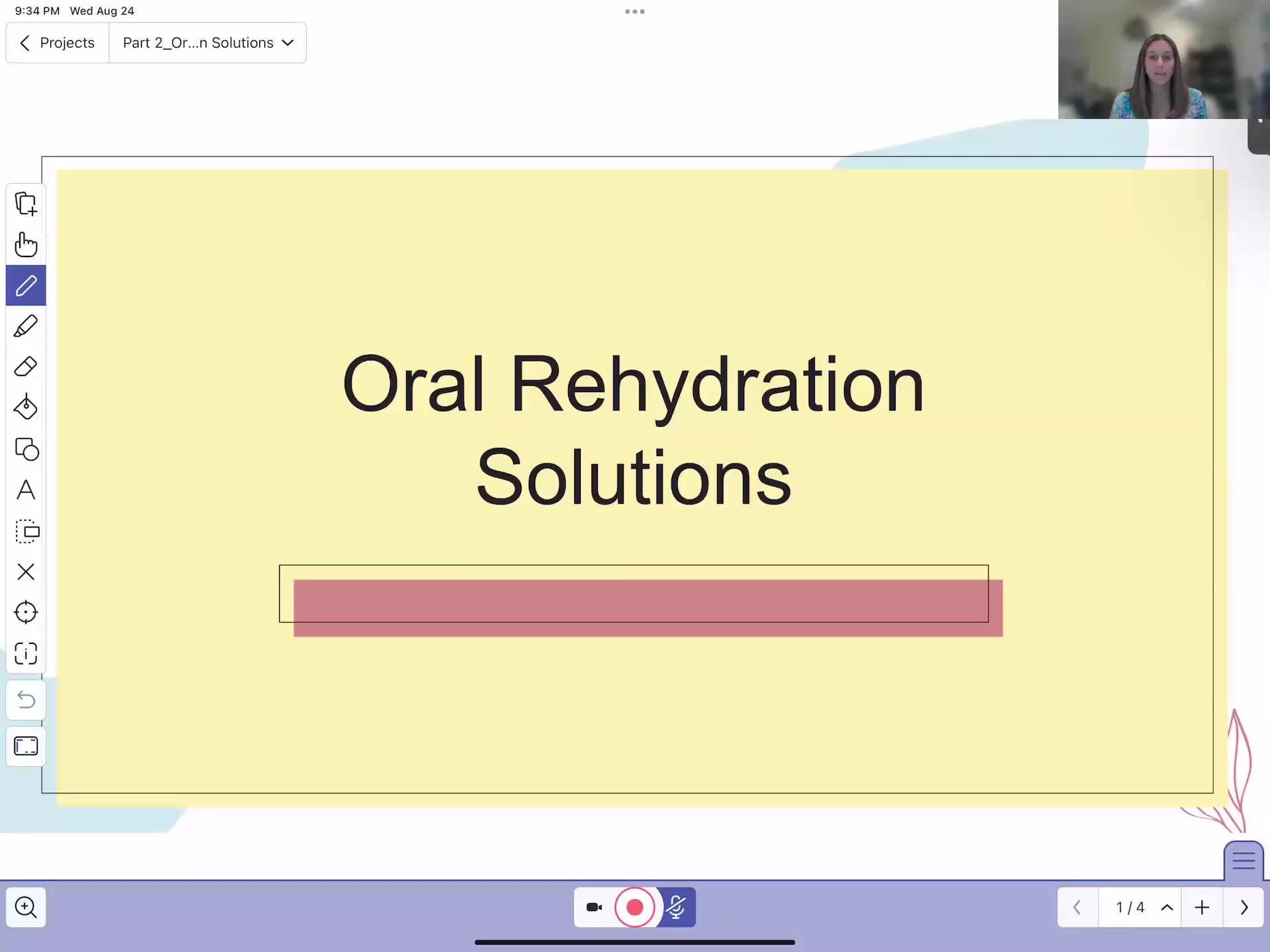Toggle the webcam video feed
Viewport: 1270px width, 952px height.
click(x=593, y=907)
